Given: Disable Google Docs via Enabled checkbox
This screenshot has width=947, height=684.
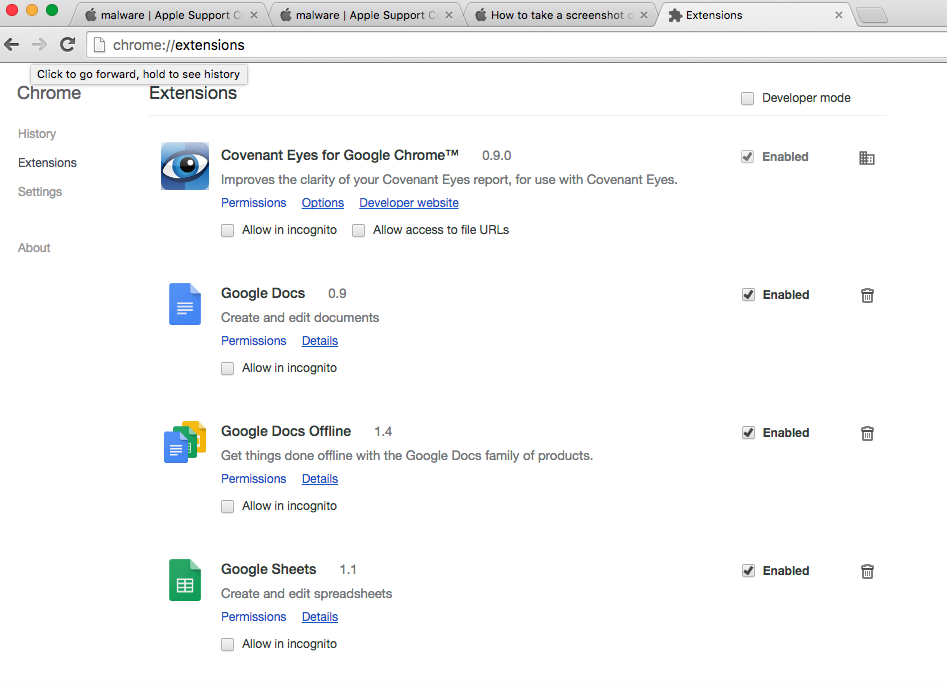Looking at the screenshot, I should tap(748, 295).
